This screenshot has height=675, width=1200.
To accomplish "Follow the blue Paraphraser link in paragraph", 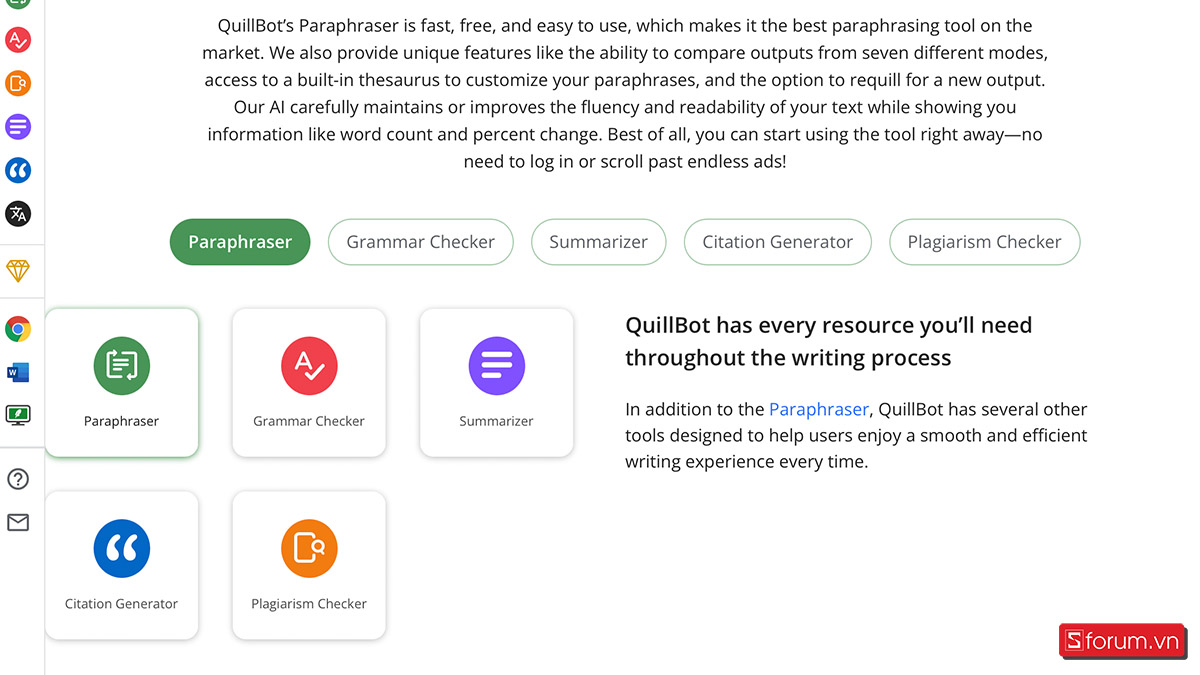I will 818,409.
